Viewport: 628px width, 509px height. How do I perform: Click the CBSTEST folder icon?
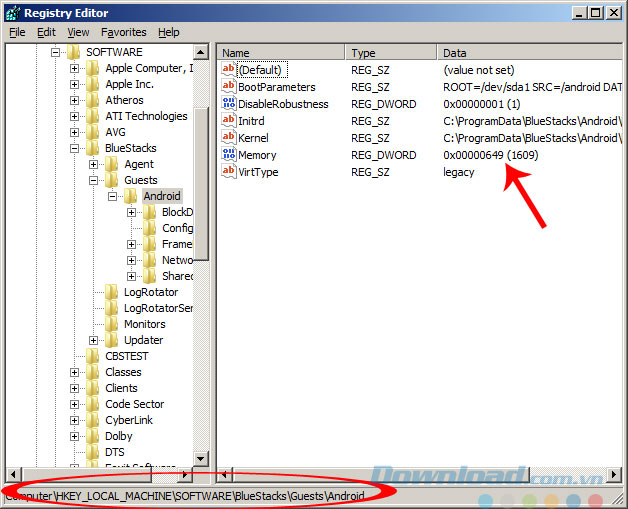[93, 356]
